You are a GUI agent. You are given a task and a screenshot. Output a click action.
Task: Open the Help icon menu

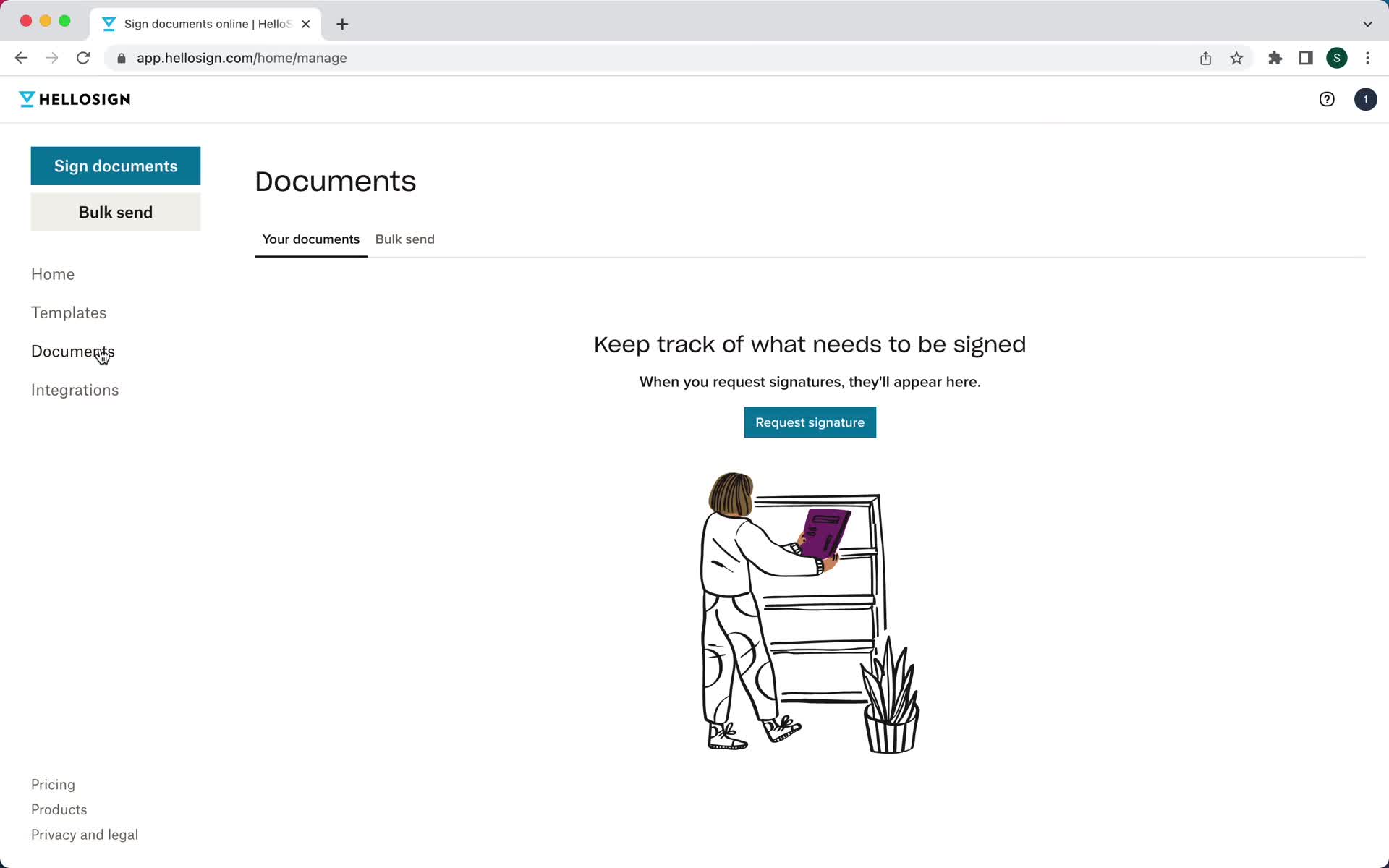1327,99
